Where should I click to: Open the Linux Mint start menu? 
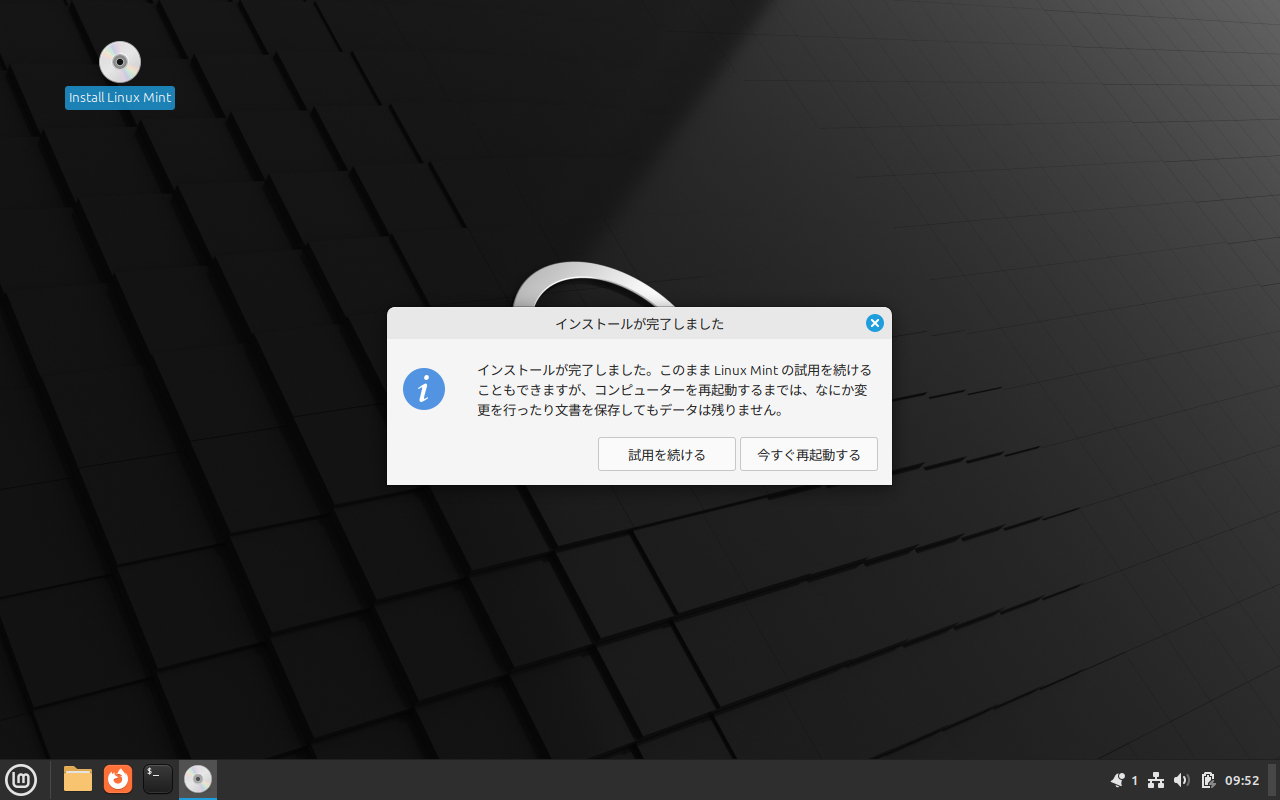[21, 778]
